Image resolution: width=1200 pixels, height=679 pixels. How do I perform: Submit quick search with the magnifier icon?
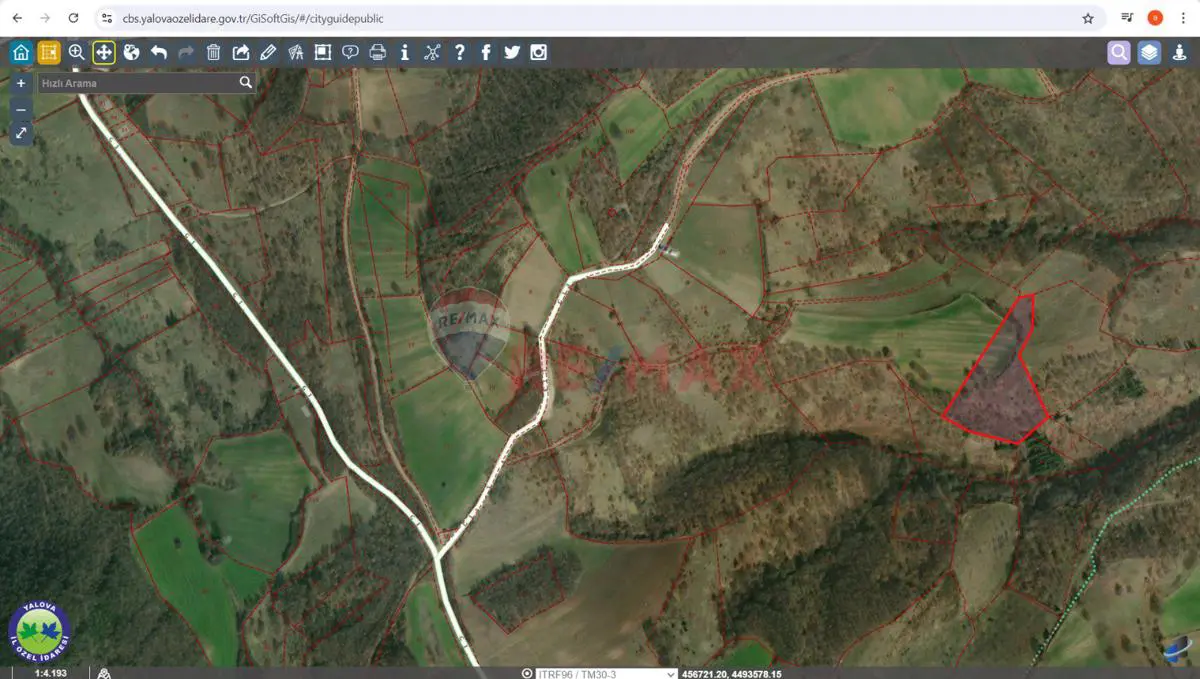point(246,83)
